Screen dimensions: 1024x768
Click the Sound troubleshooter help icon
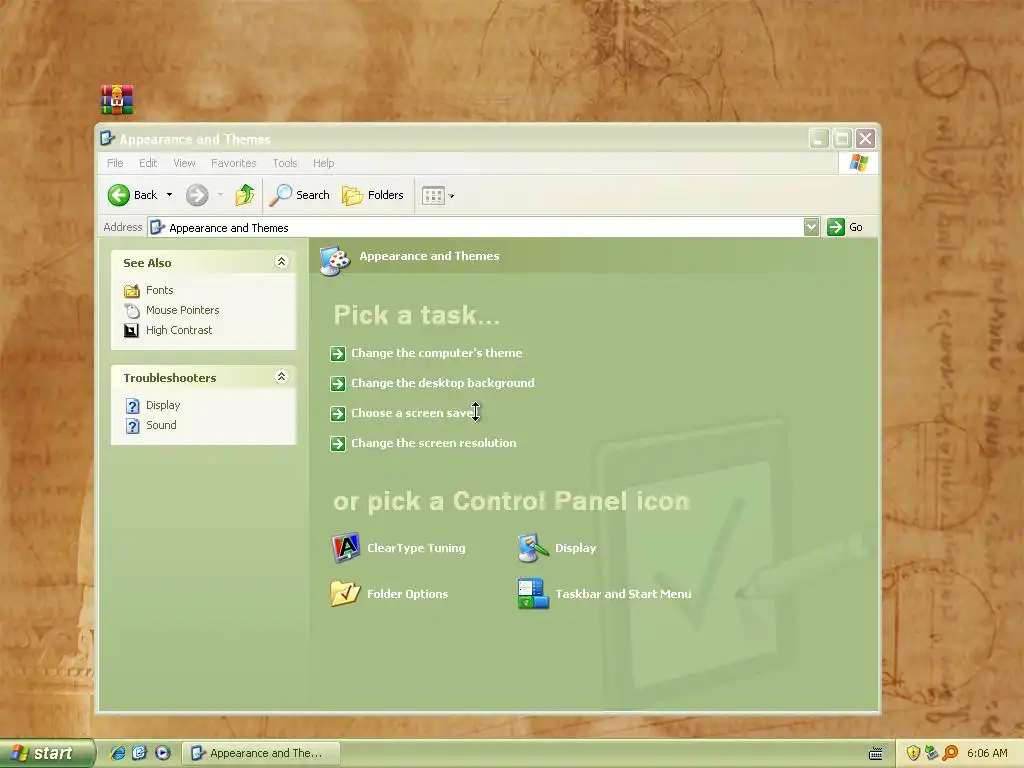(133, 426)
